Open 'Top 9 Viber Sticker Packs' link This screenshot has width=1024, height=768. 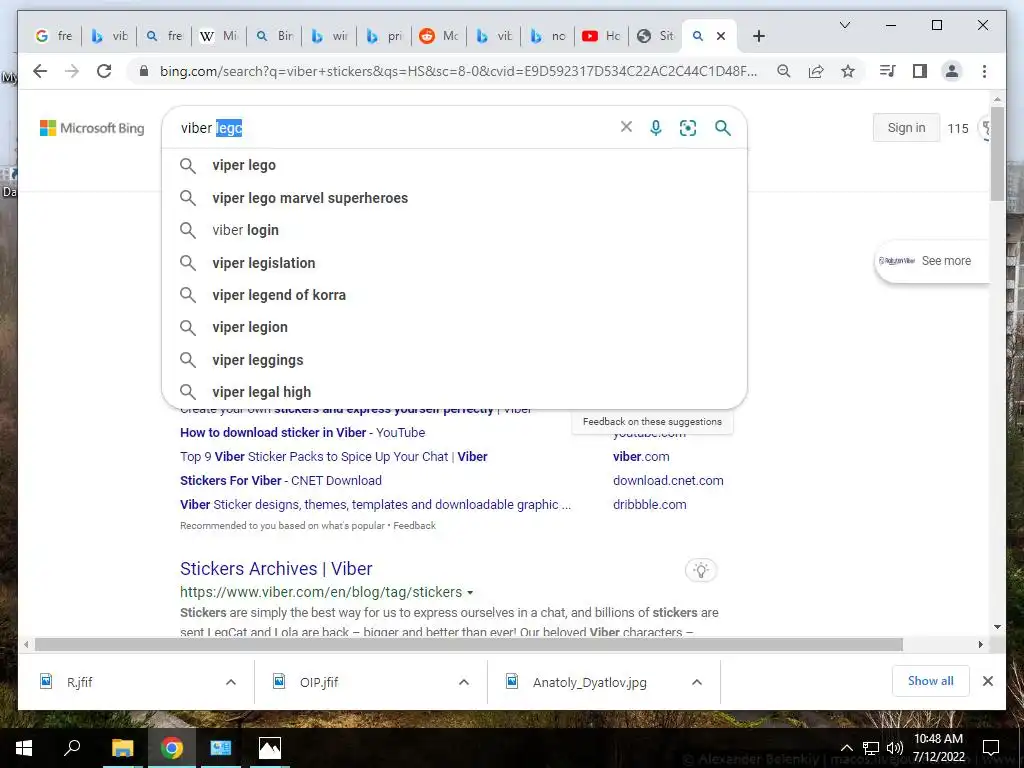(334, 456)
